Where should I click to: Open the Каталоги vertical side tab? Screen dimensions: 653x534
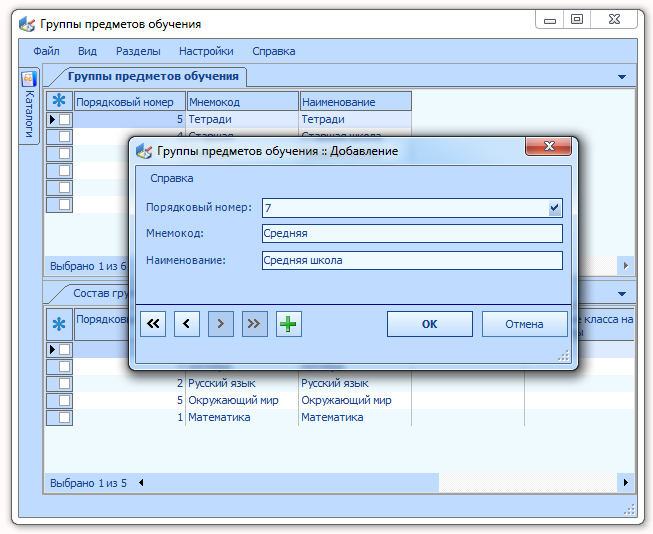click(29, 106)
